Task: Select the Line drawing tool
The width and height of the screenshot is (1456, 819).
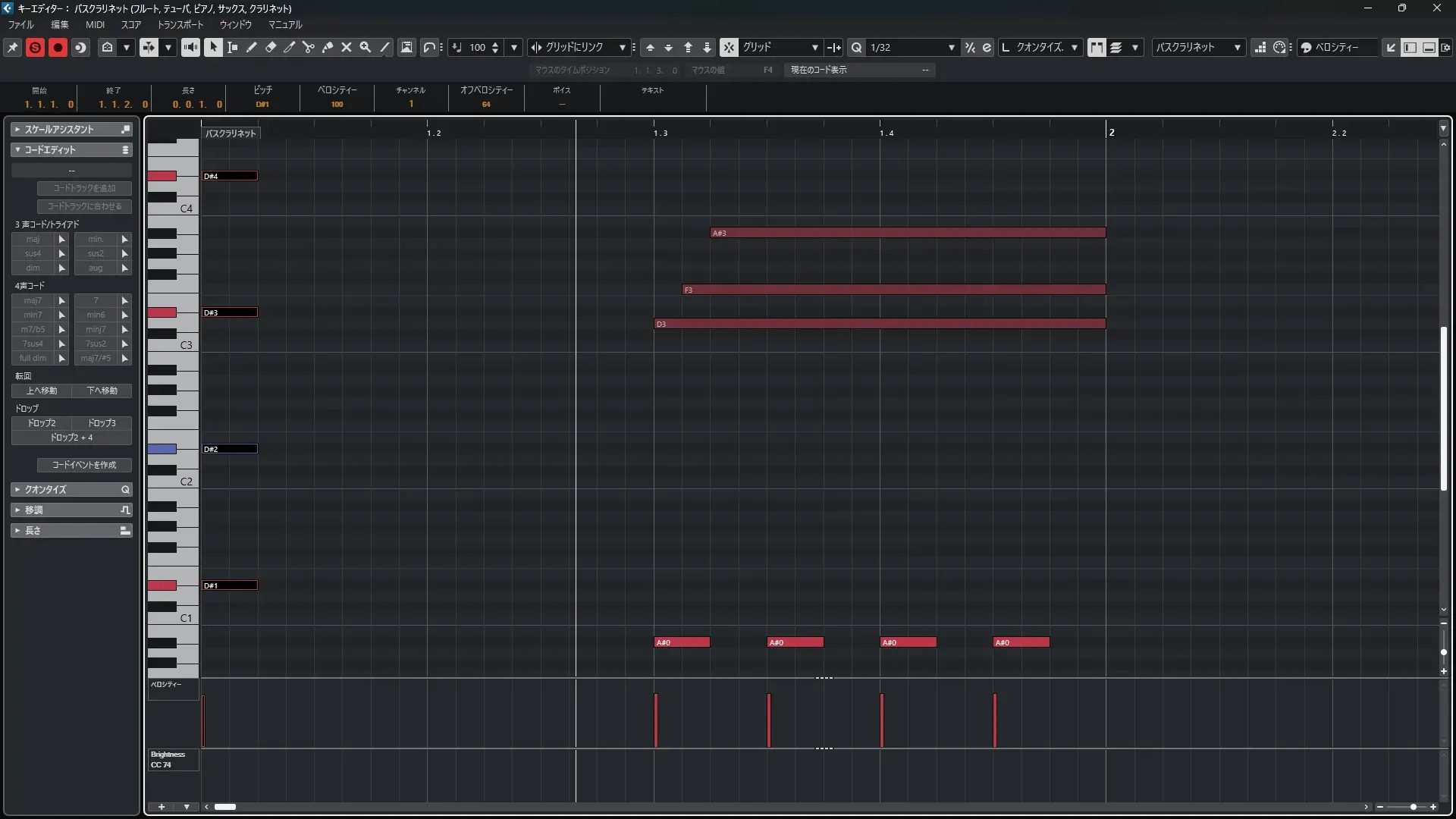Action: 384,47
